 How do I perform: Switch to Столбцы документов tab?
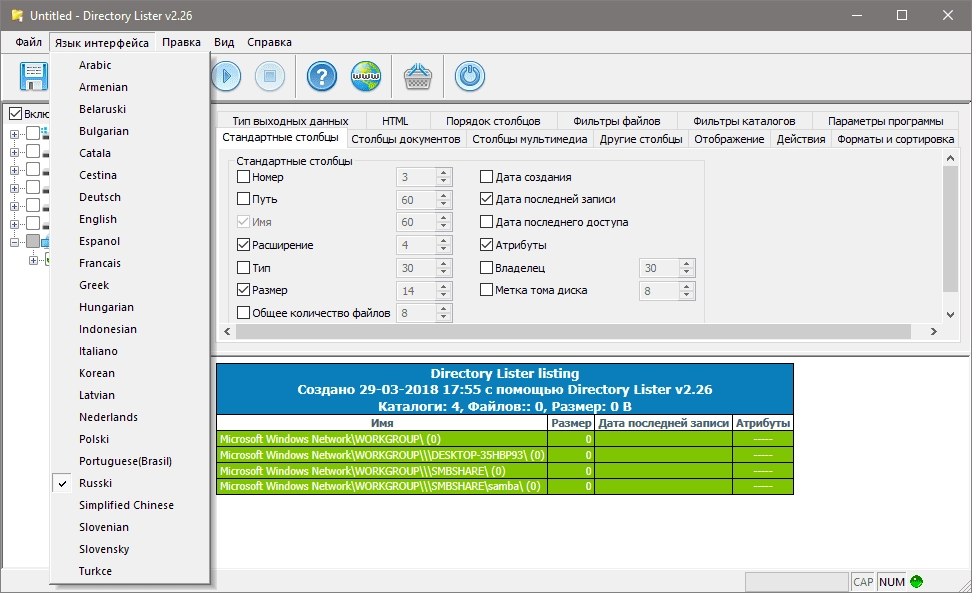[405, 139]
